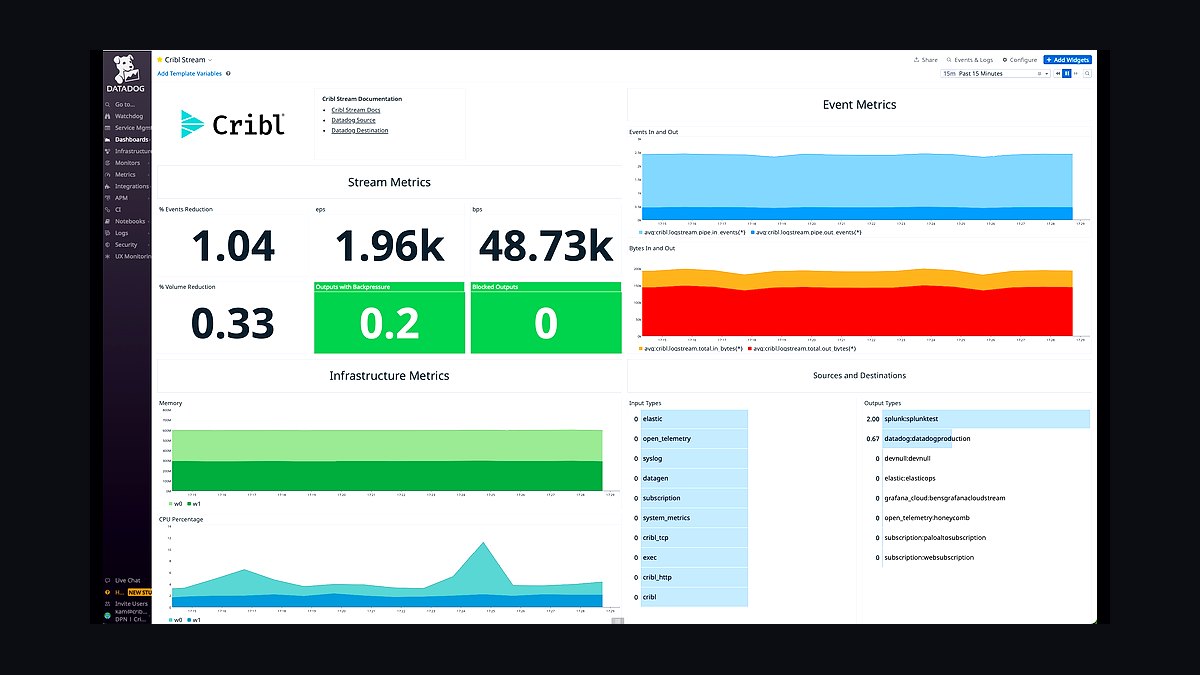The image size is (1200, 675).
Task: Open Watchdog from the sidebar
Action: tap(124, 116)
